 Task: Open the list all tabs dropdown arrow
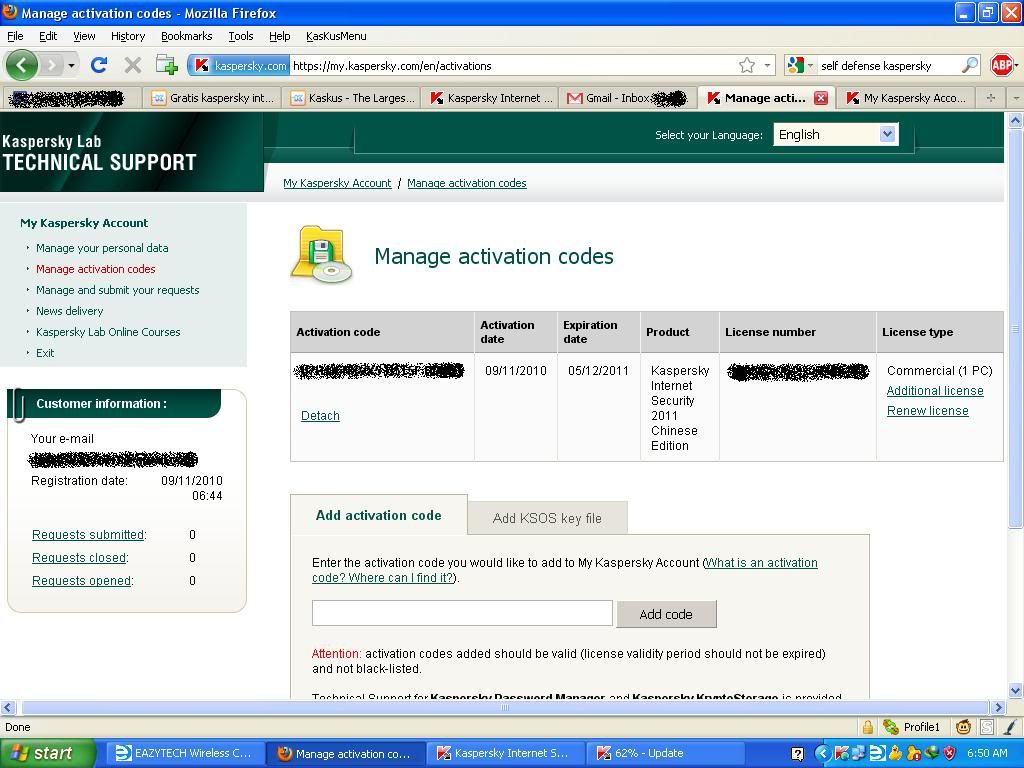1016,98
